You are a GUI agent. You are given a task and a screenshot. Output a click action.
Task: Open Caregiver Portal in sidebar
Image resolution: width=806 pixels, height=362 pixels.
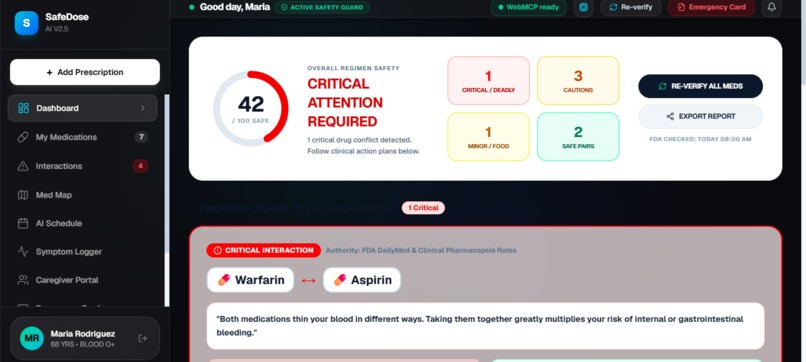tap(82, 280)
